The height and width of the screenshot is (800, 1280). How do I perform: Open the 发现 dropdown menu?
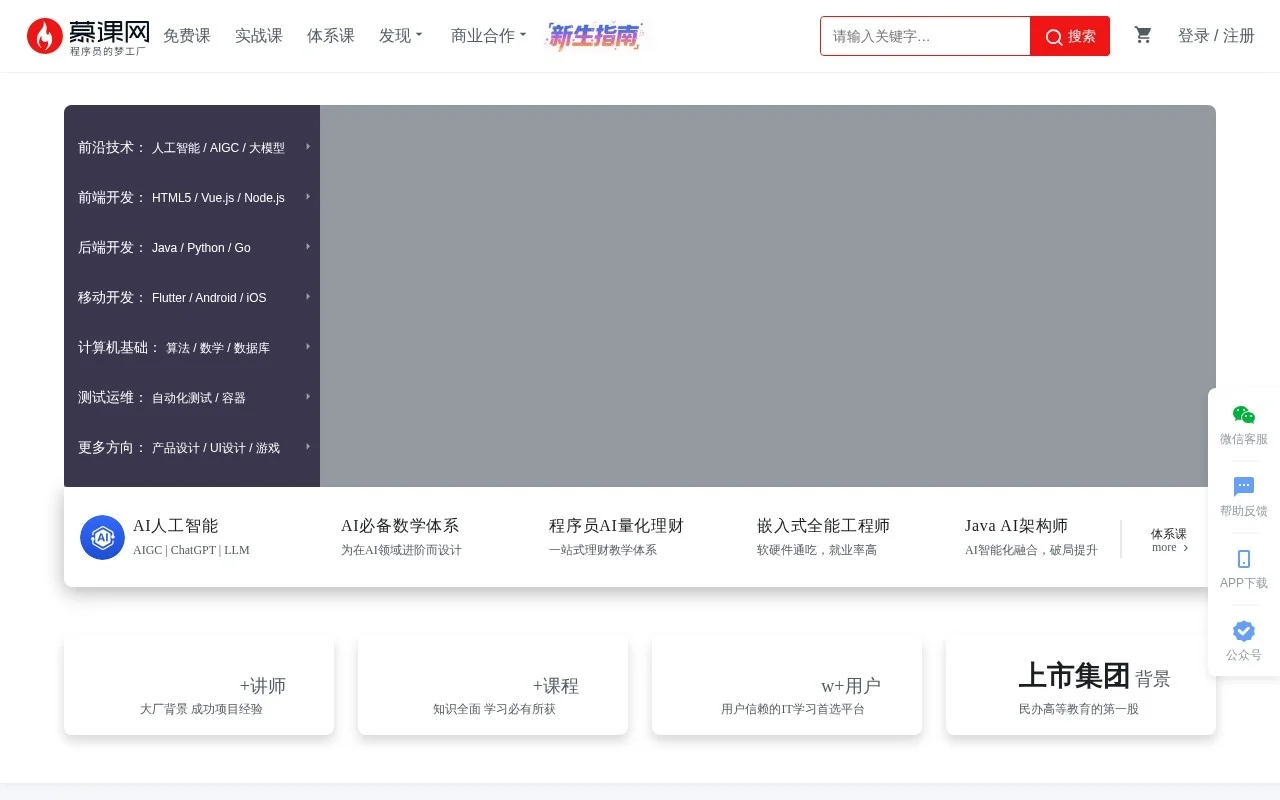coord(400,35)
